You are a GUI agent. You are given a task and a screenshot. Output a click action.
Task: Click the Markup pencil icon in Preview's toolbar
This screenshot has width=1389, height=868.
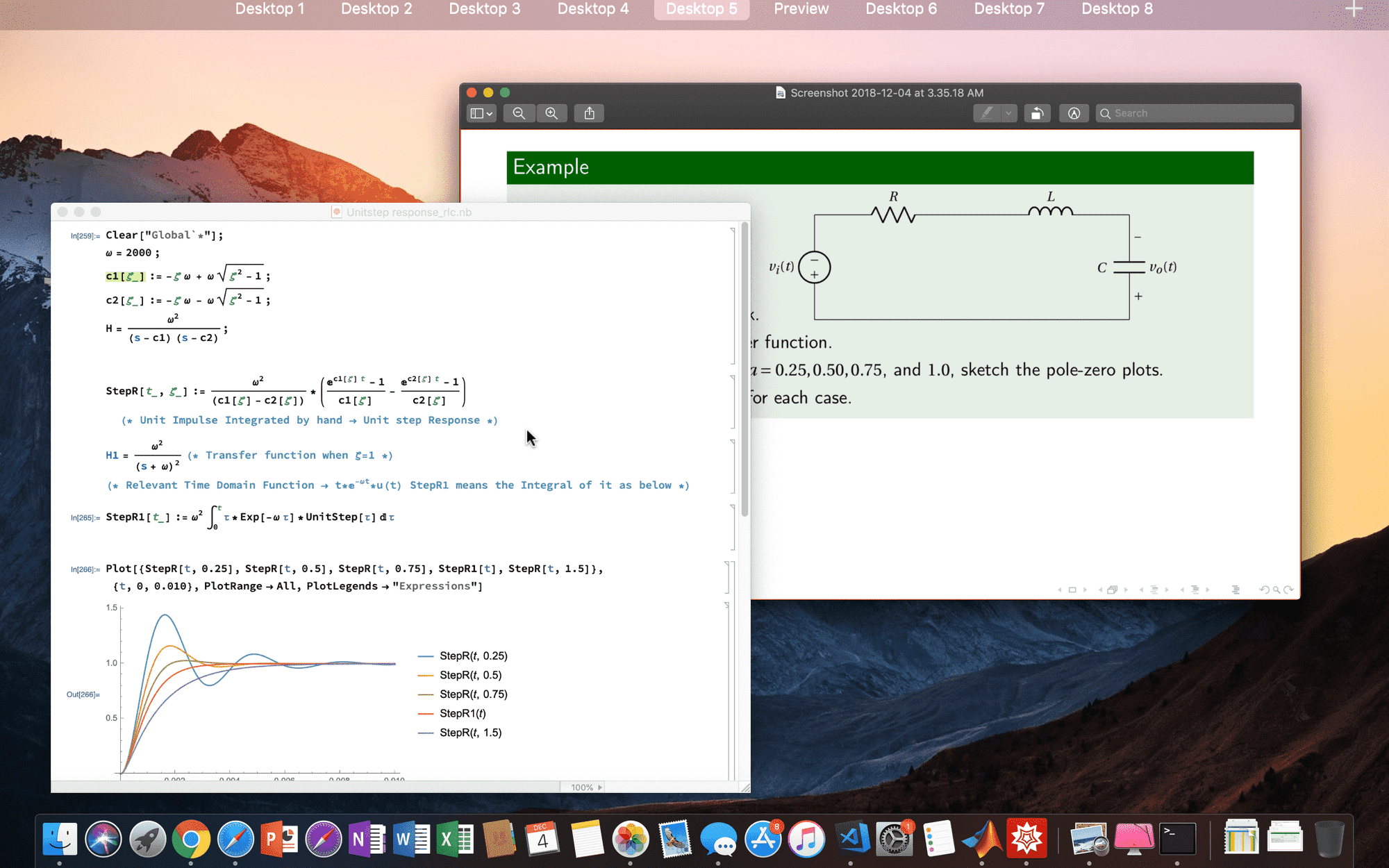[x=988, y=113]
